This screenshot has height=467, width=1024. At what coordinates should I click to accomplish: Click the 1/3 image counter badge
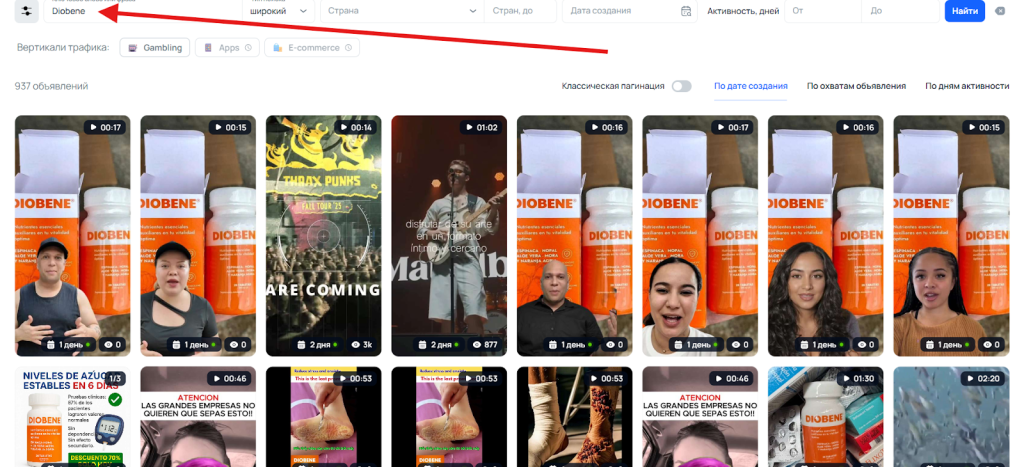coord(115,378)
